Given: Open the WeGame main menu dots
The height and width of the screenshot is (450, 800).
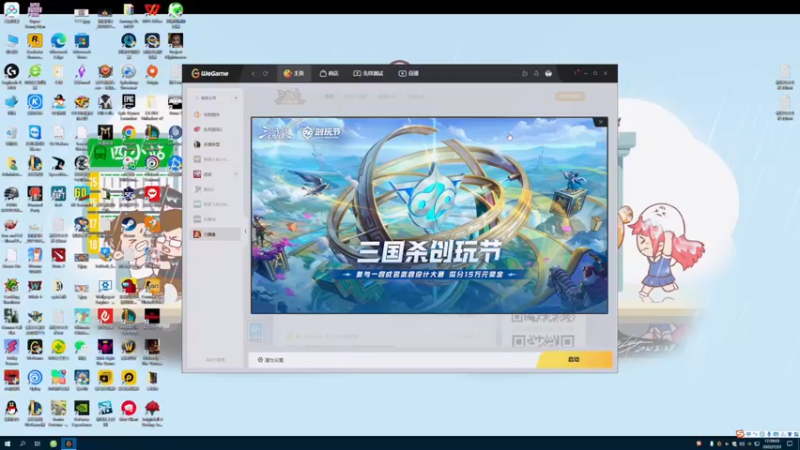Looking at the screenshot, I should point(576,73).
